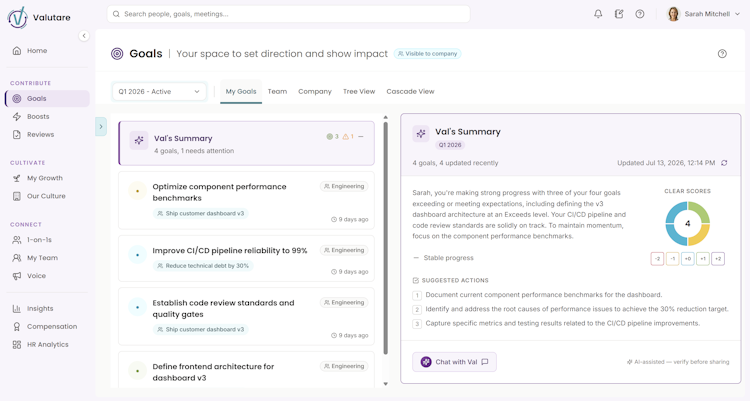Screen dimensions: 750x401
Task: Open the Optimize component performance benchmarks goal
Action: (246, 200)
